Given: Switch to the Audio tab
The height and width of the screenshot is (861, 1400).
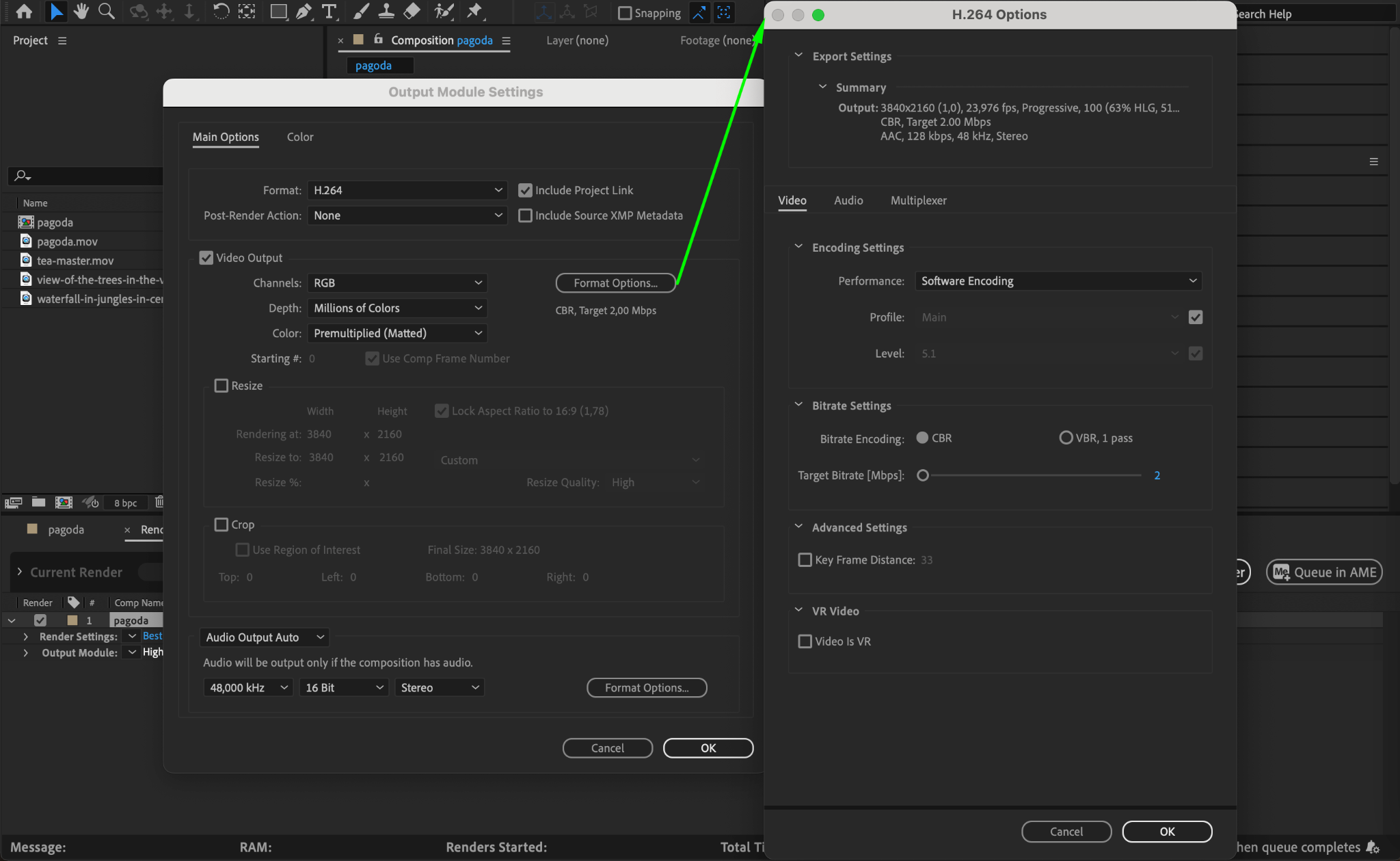Looking at the screenshot, I should (848, 200).
